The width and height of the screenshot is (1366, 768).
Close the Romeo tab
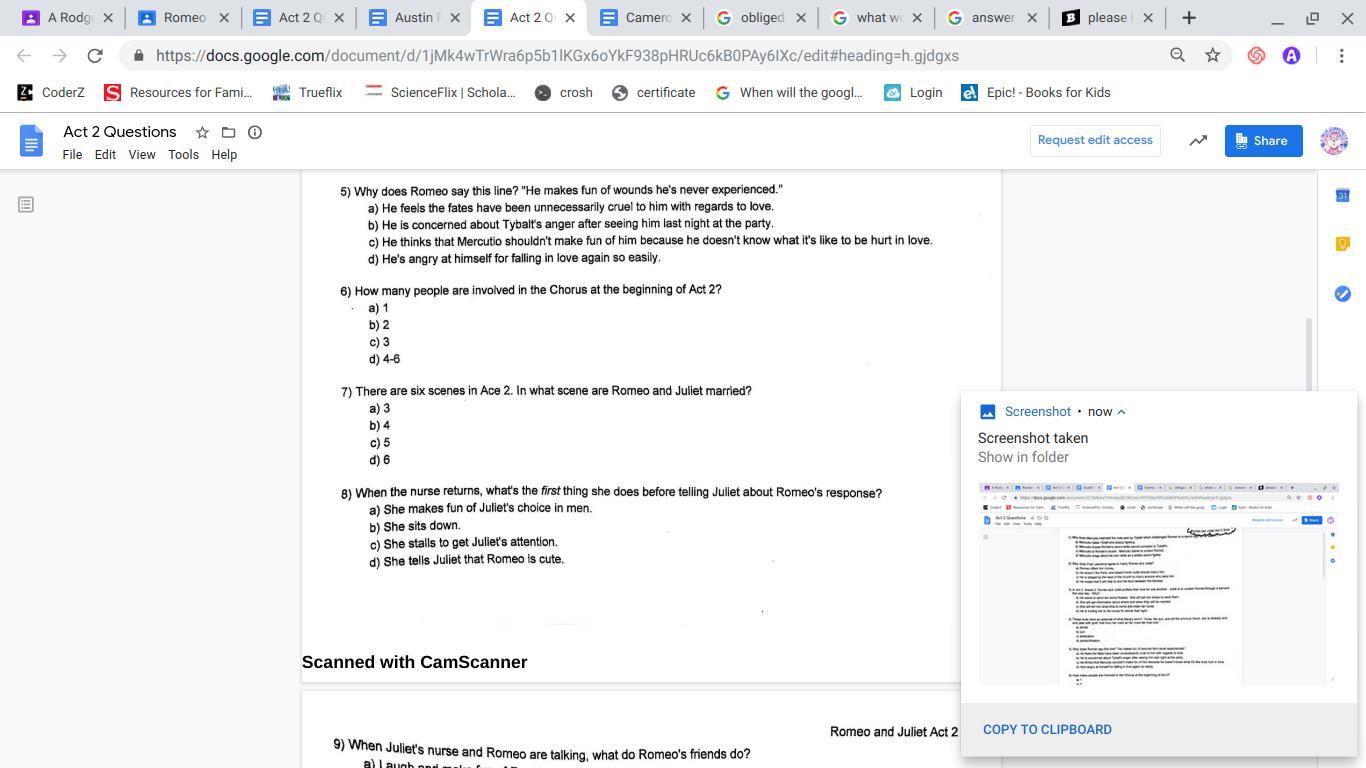pos(223,18)
